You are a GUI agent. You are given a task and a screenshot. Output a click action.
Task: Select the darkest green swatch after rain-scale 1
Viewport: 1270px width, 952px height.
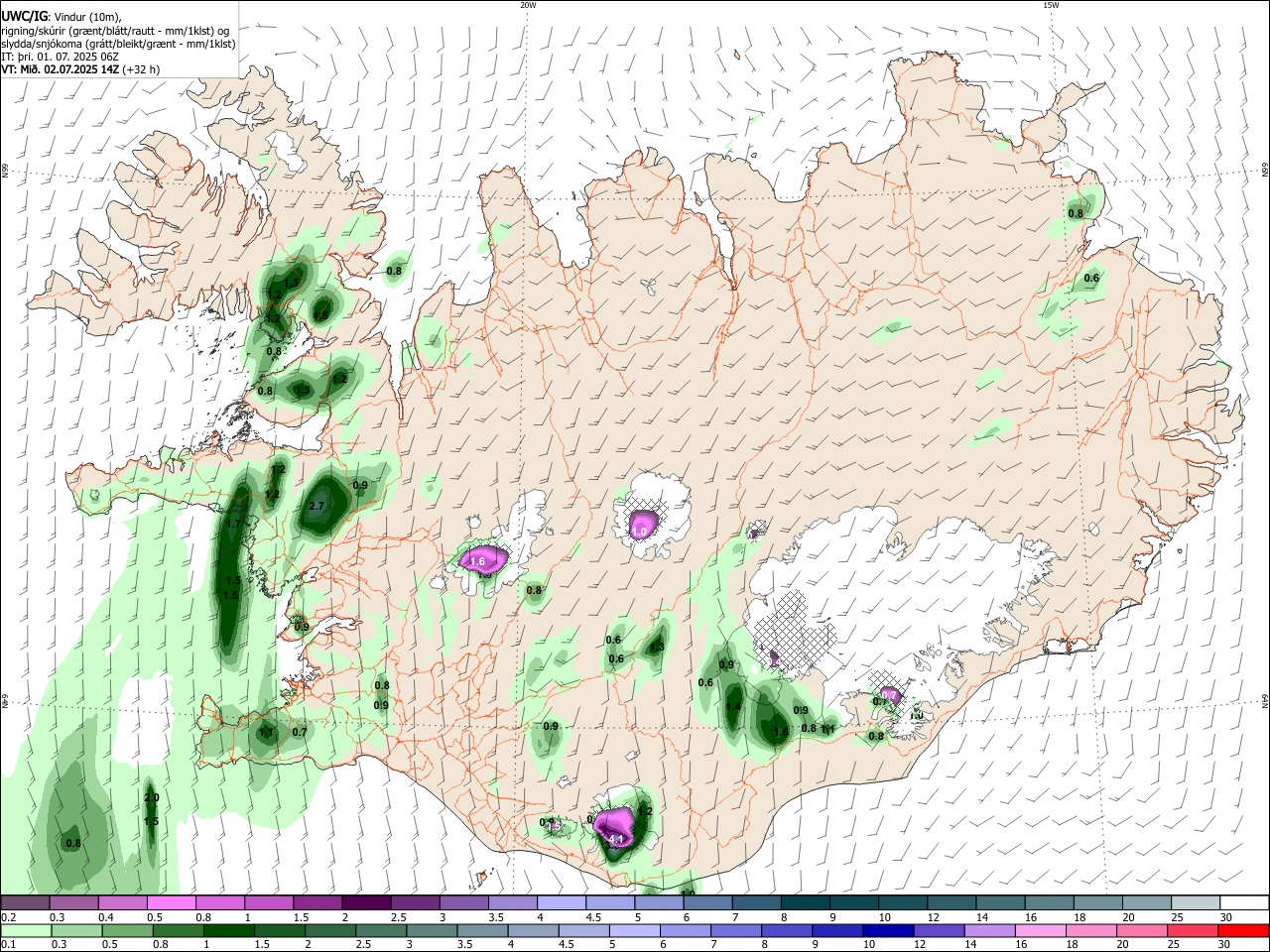coord(227,930)
